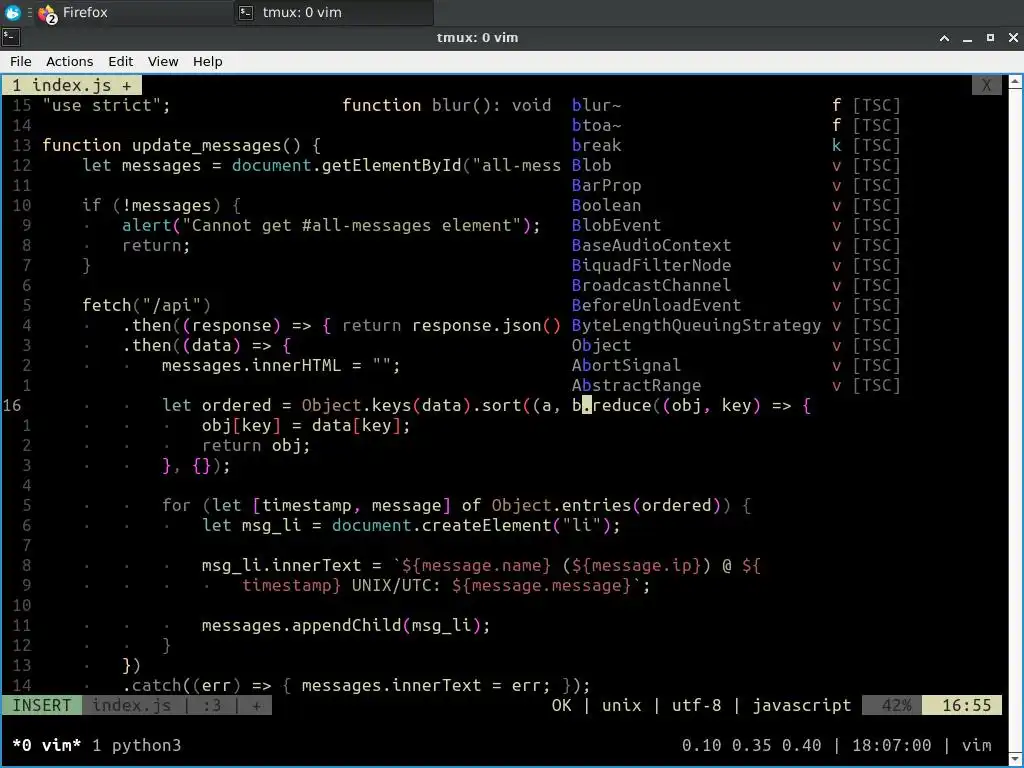Select the btoa~ completion entry
1024x768 pixels.
click(x=735, y=125)
